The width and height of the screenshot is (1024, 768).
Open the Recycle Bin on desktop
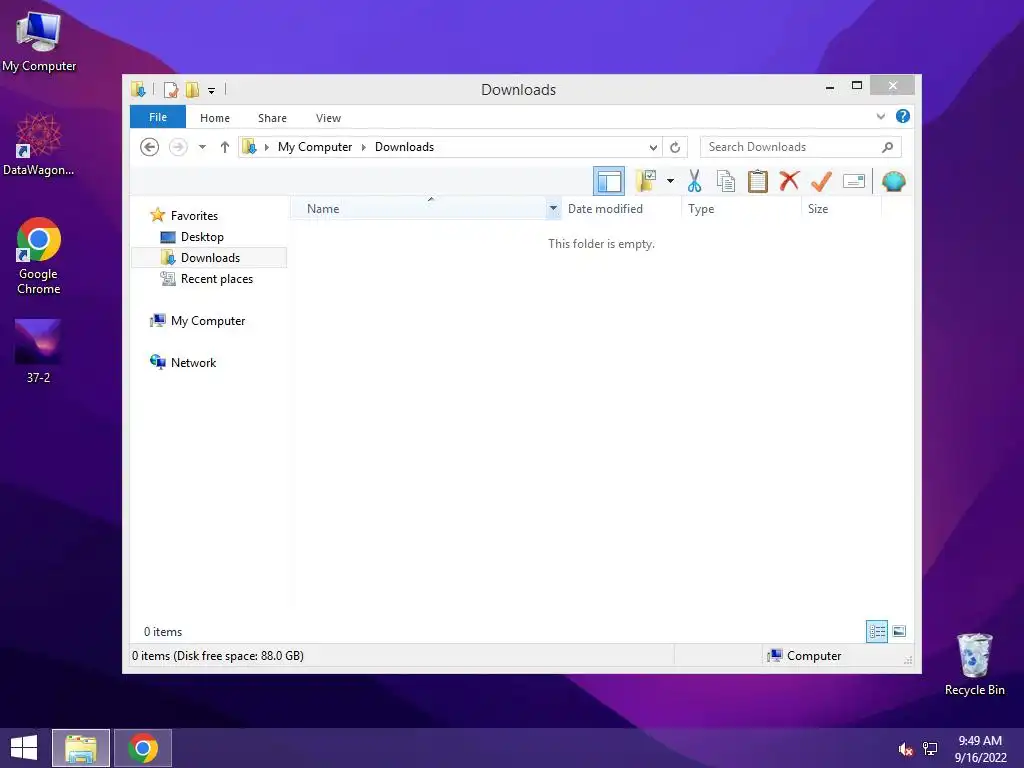coord(974,664)
